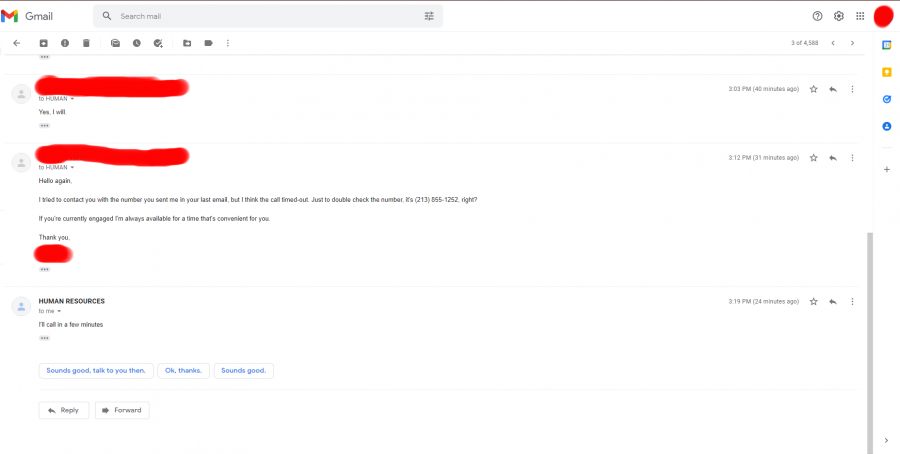This screenshot has height=454, width=900.
Task: Expand recipient details under HUMAN RESOURCES
Action: (x=59, y=311)
